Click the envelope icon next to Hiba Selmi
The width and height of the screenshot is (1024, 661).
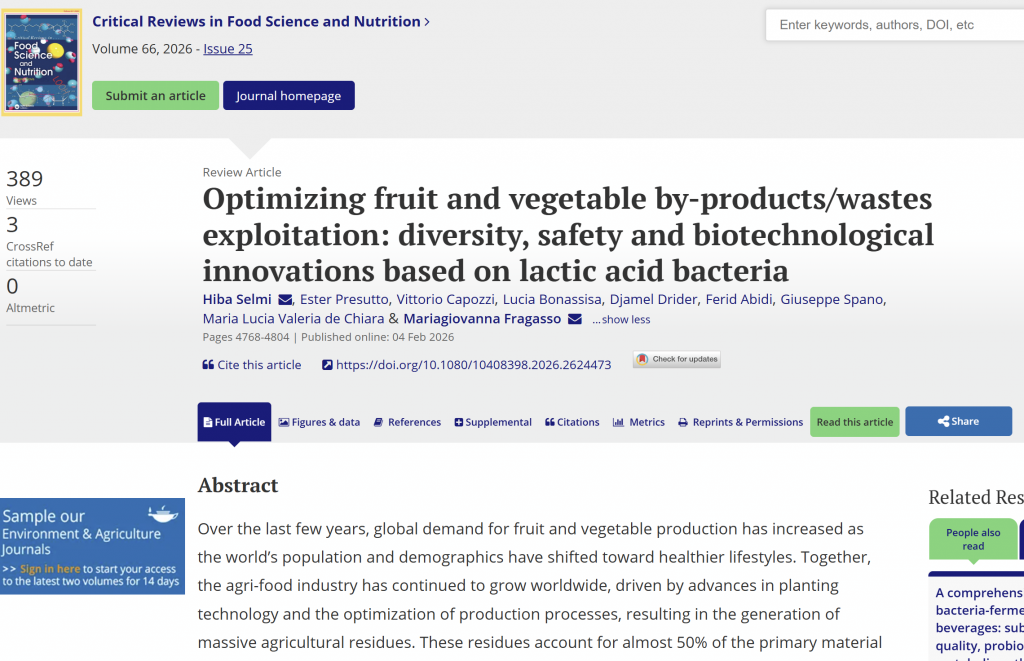(285, 300)
